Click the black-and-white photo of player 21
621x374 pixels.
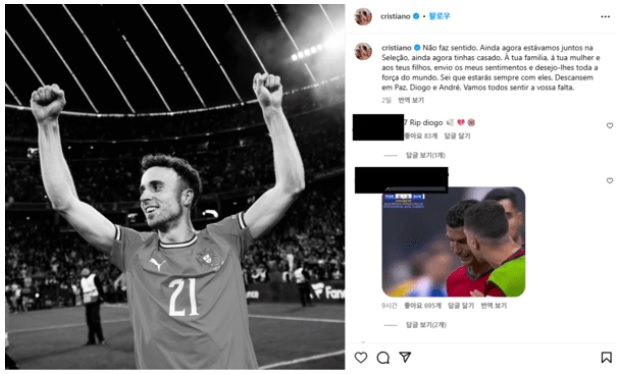point(175,187)
